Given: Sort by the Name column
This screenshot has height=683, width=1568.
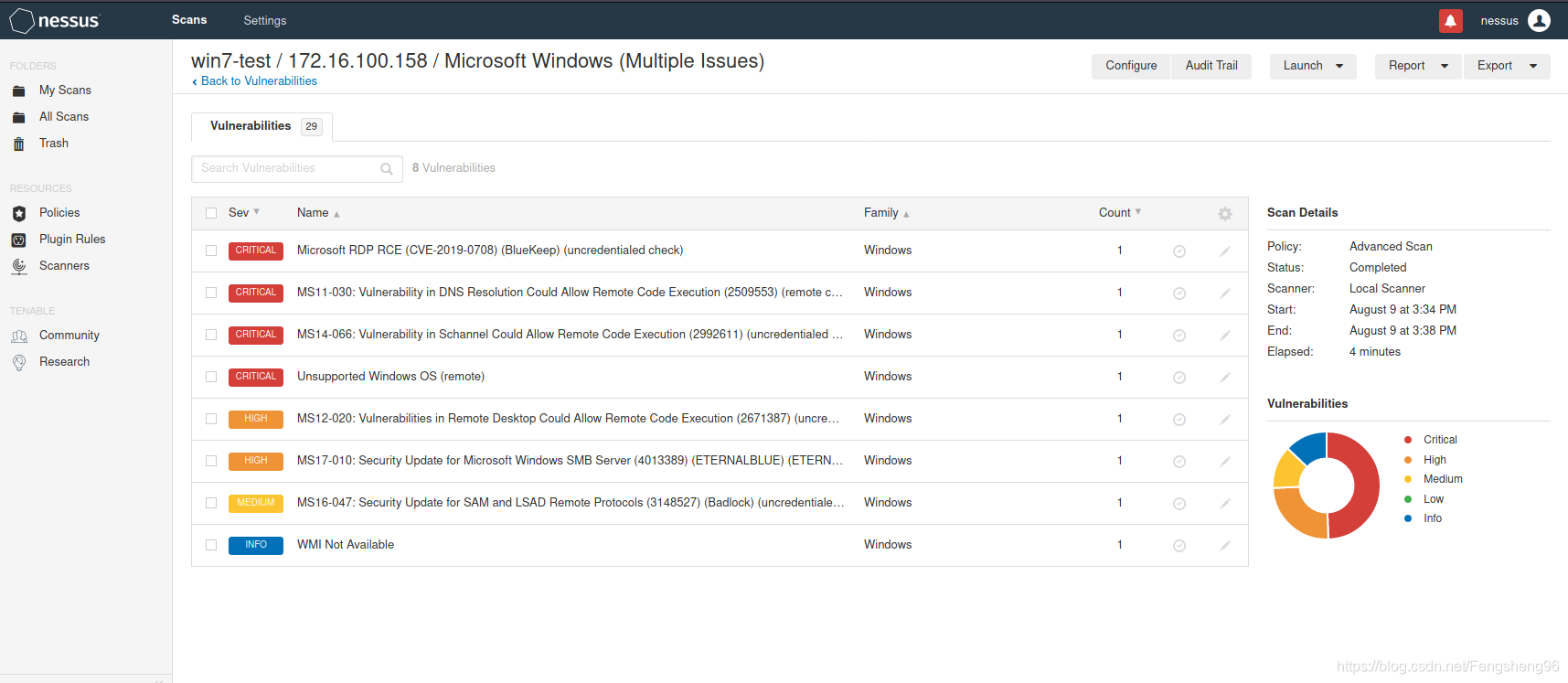Looking at the screenshot, I should pos(318,213).
